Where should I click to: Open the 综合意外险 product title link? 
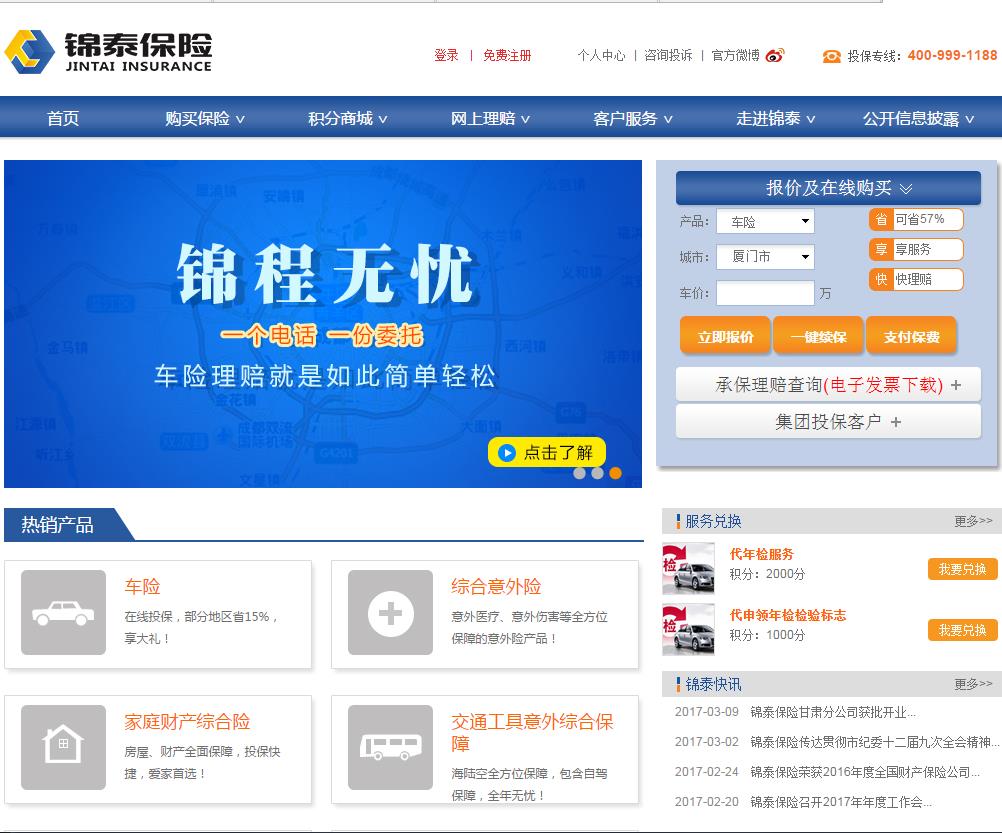(x=496, y=586)
